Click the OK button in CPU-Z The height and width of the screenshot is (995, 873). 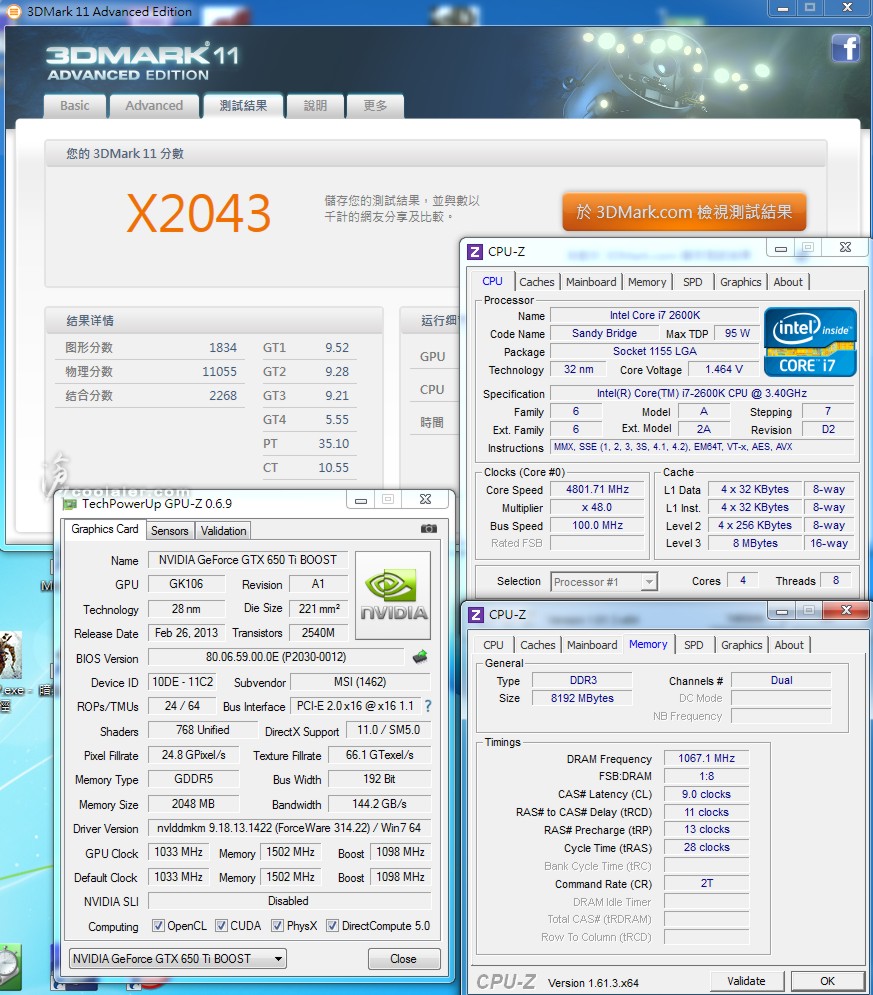[x=827, y=981]
